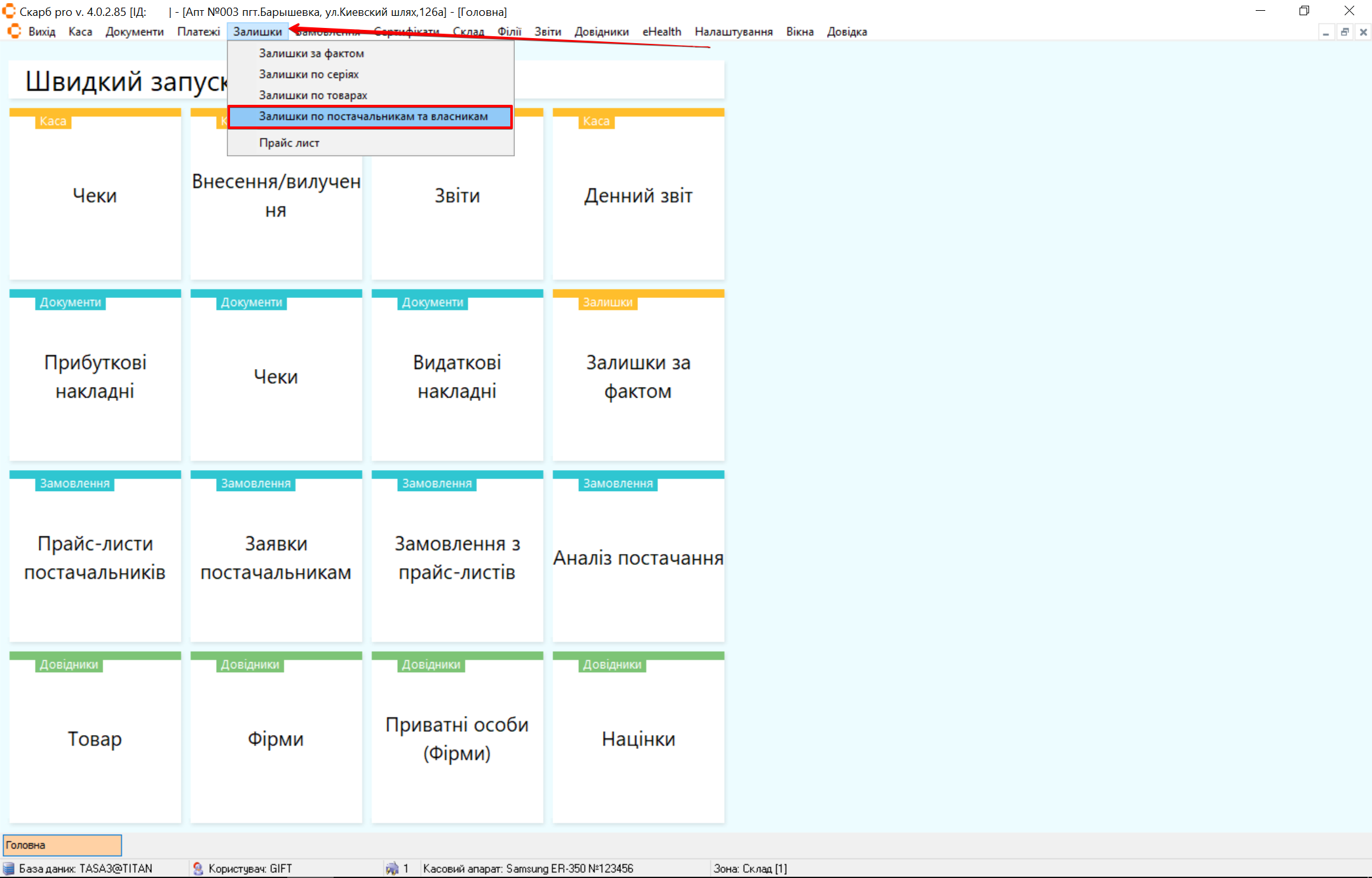
Task: Open the Довідники menu
Action: [601, 32]
